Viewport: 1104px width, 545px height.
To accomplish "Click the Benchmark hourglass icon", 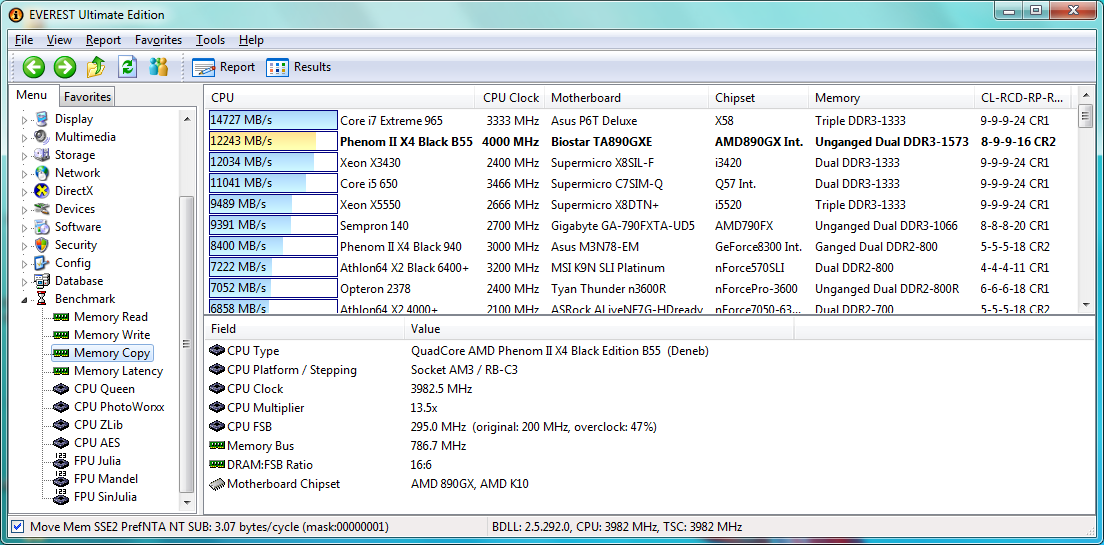I will (x=42, y=299).
